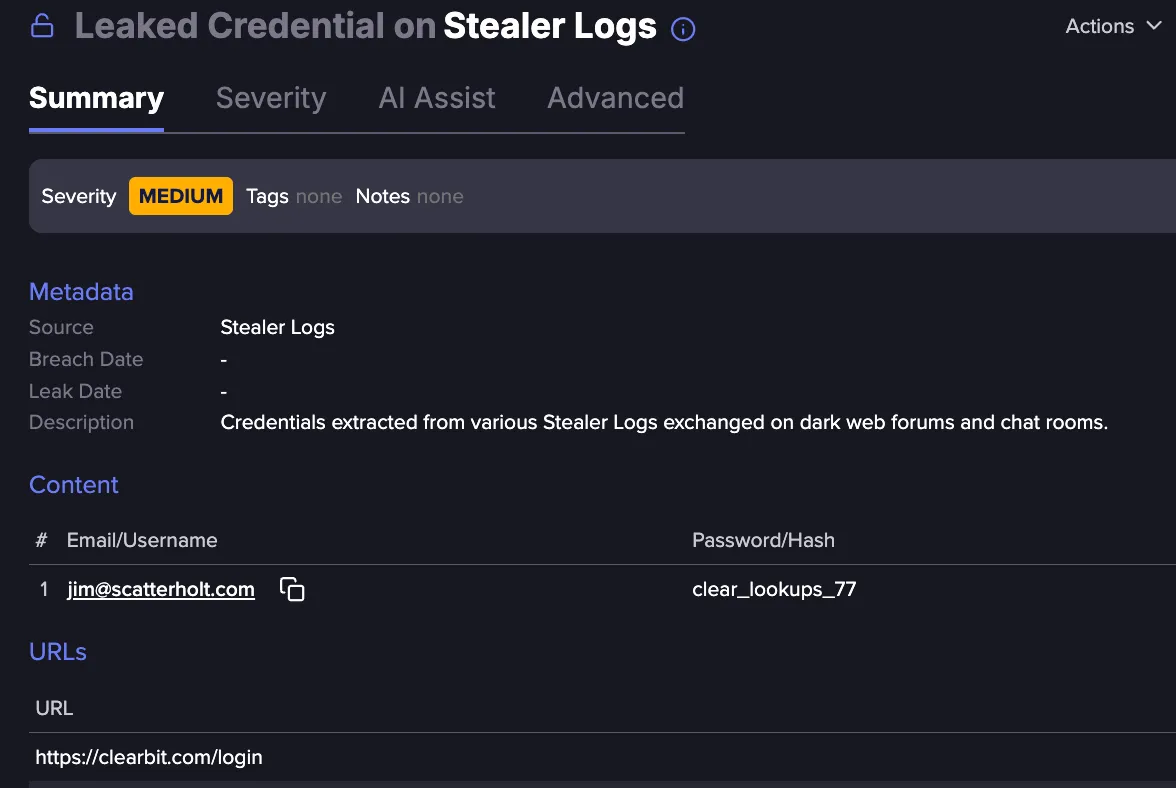The width and height of the screenshot is (1176, 788).
Task: Click the Content section heading
Action: point(74,485)
